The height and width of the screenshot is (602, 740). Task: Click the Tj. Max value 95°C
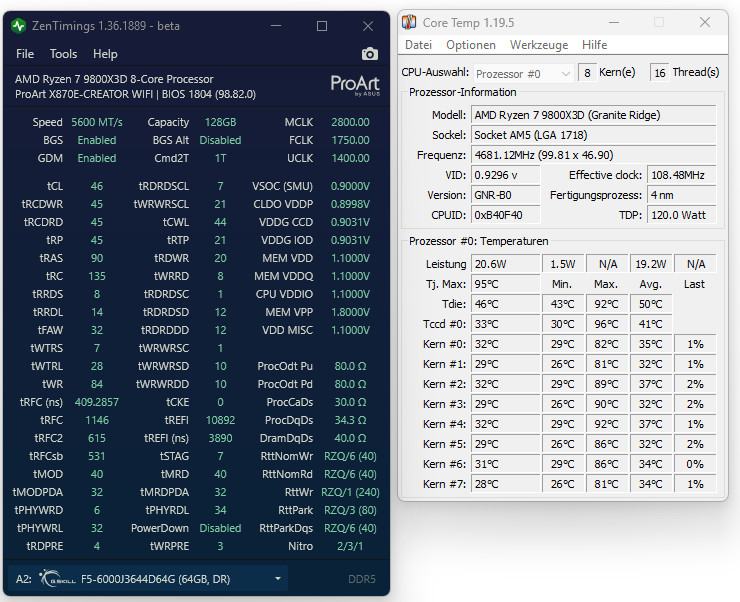pos(505,284)
